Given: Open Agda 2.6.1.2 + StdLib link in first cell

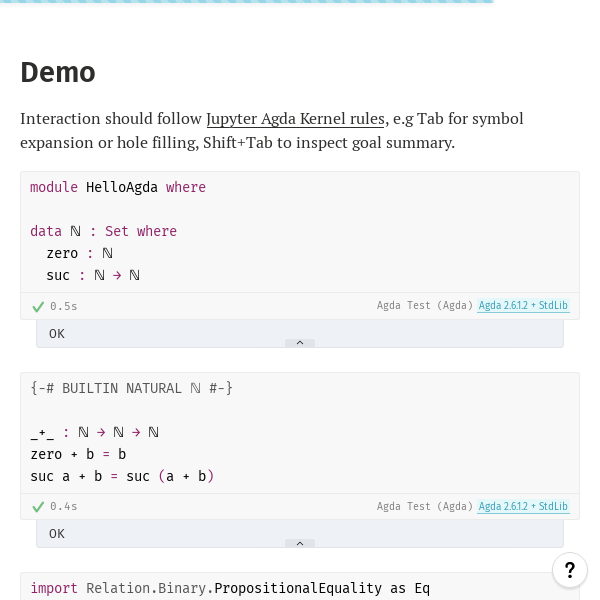Looking at the screenshot, I should pos(523,305).
